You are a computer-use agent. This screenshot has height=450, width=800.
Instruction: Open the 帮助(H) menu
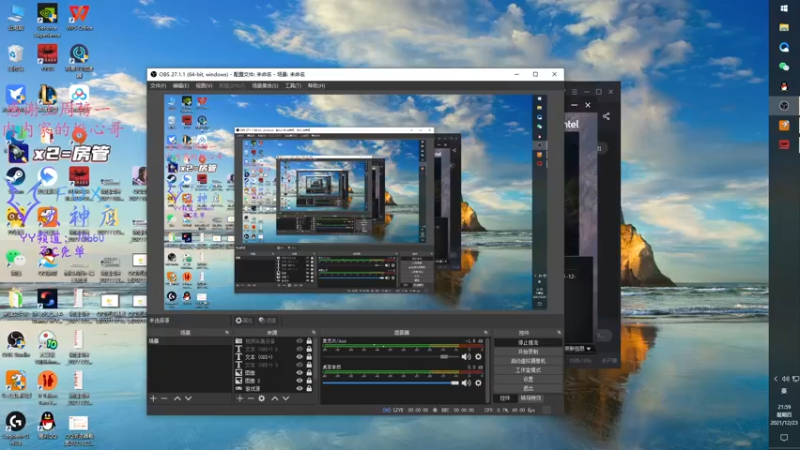(x=316, y=86)
